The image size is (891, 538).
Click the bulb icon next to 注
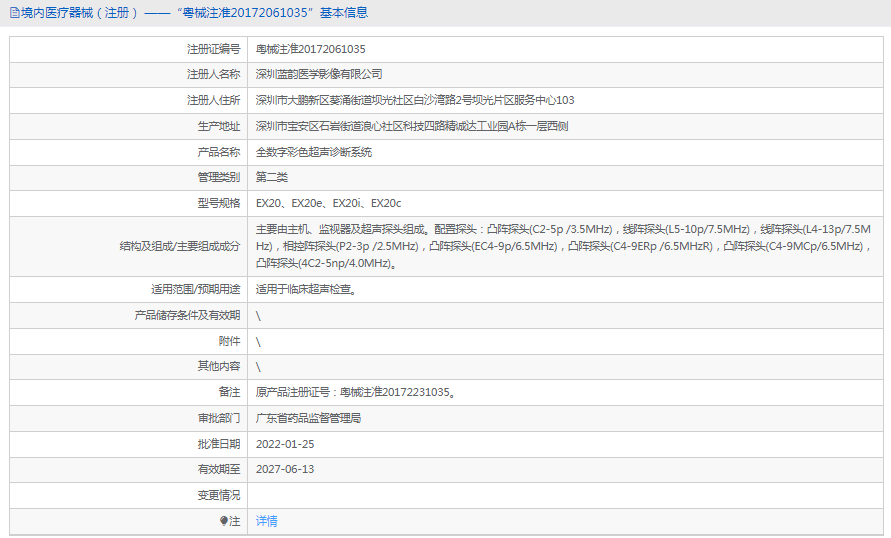(x=223, y=521)
